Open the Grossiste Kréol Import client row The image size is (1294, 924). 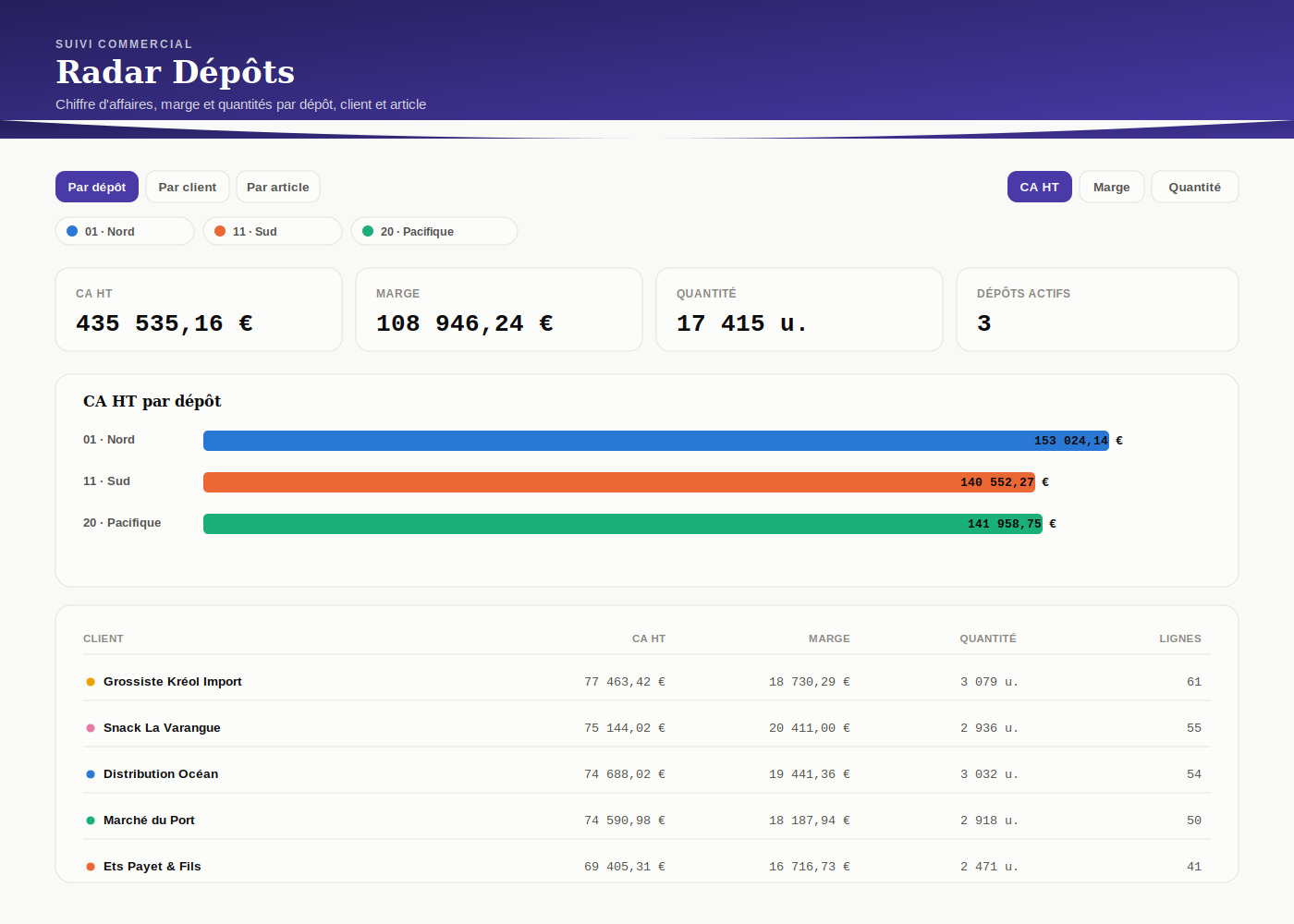647,682
